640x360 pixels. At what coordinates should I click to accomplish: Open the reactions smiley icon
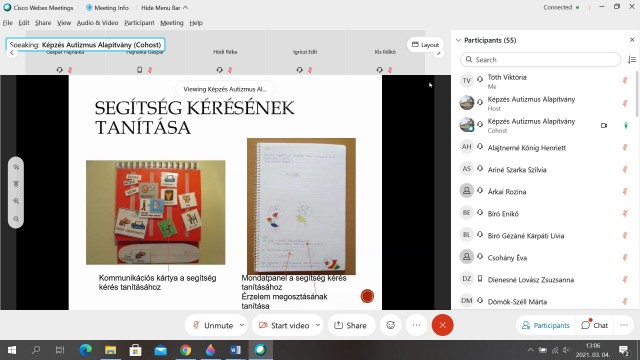[391, 325]
